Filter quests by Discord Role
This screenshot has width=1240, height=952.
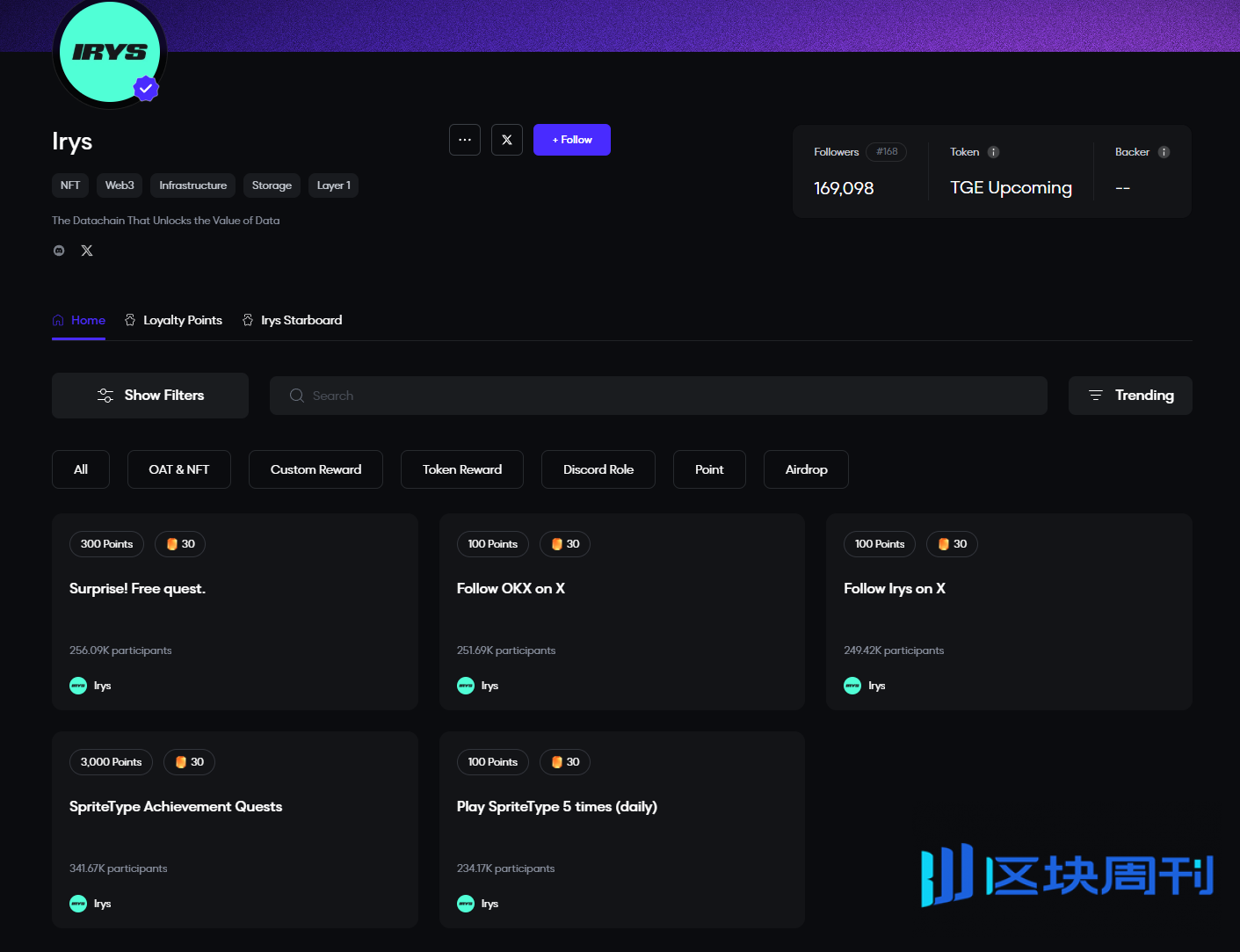coord(598,469)
